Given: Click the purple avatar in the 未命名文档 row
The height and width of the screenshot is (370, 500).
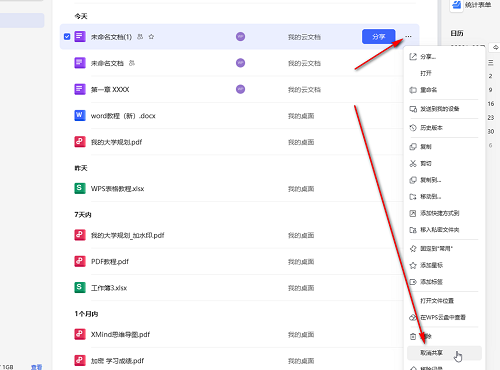Looking at the screenshot, I should [240, 63].
